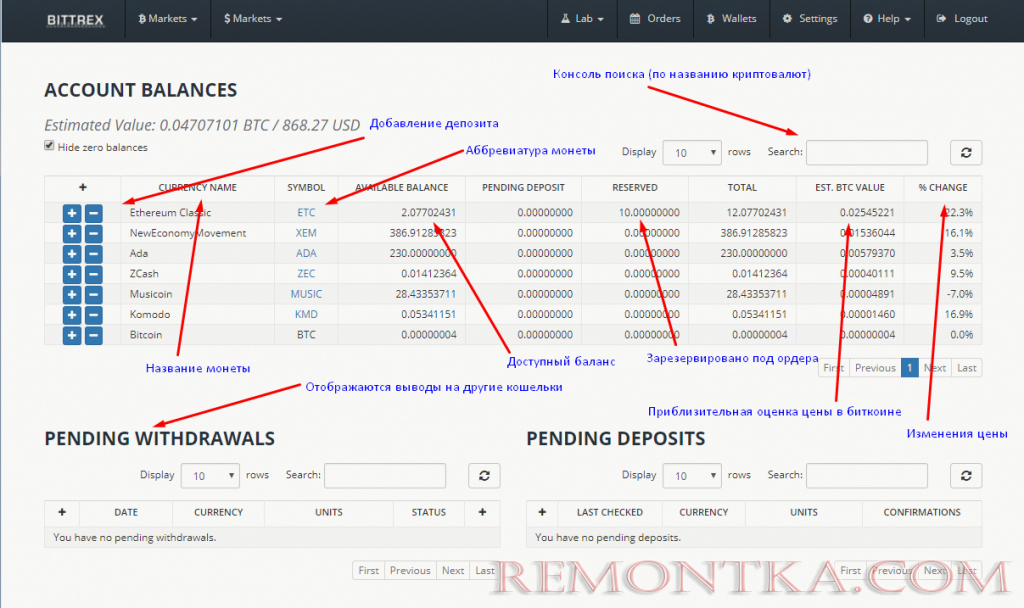
Task: Click the withdraw minus icon for Ethereum Classic
Action: [93, 213]
